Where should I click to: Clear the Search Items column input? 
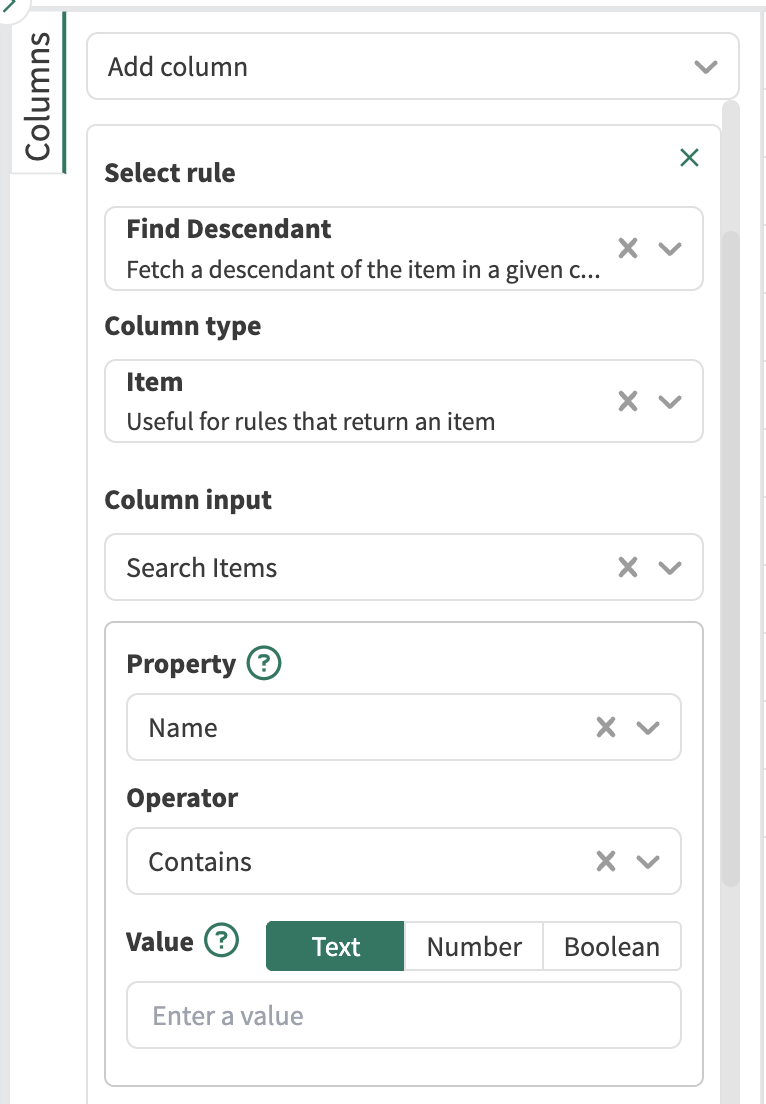pyautogui.click(x=628, y=567)
